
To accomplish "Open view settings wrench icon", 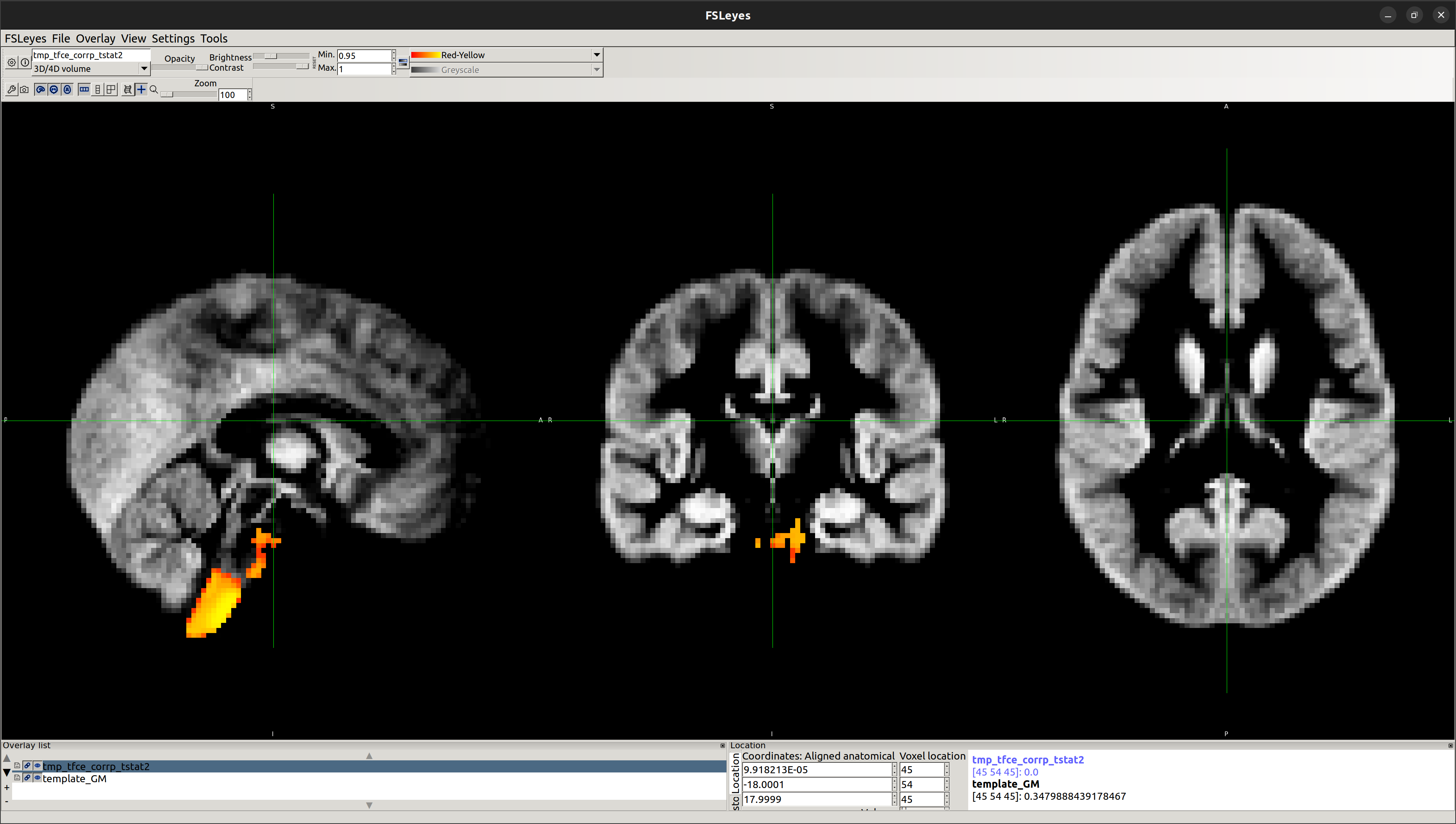I will [11, 89].
